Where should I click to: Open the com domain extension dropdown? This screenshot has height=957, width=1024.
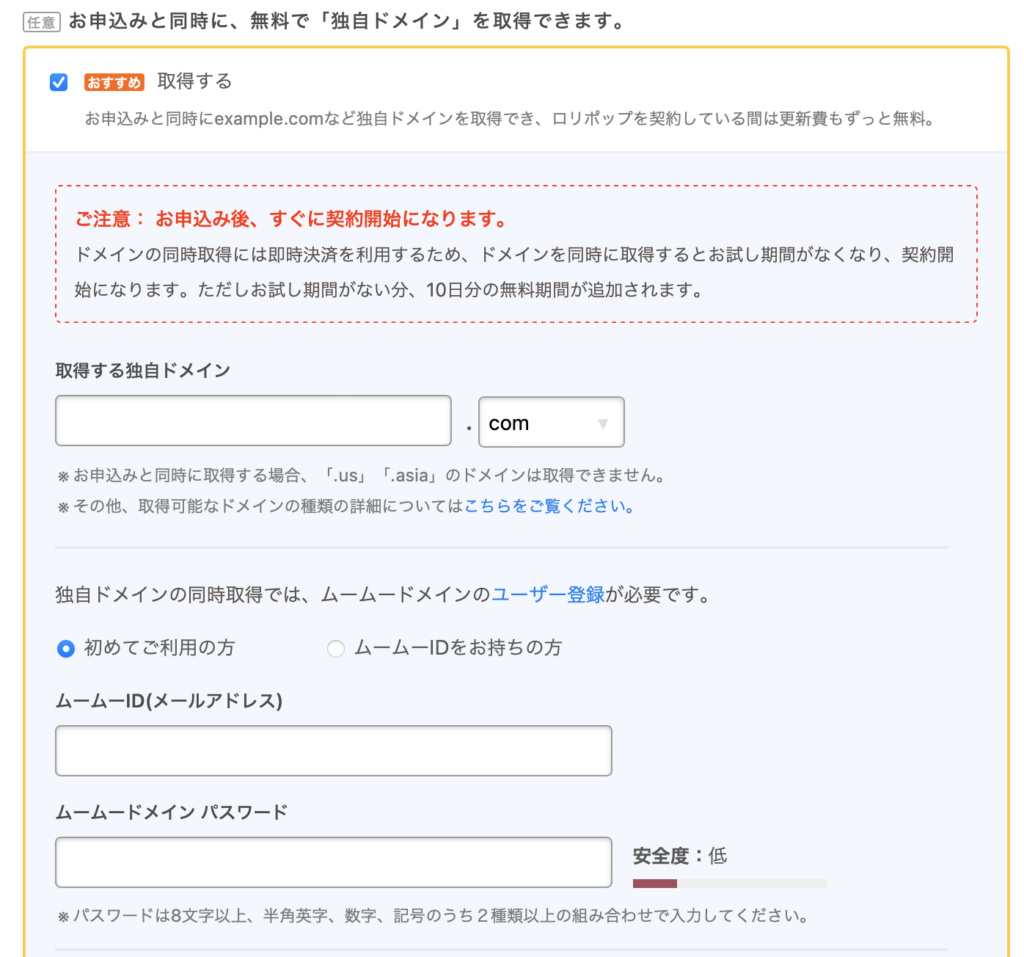[x=551, y=423]
